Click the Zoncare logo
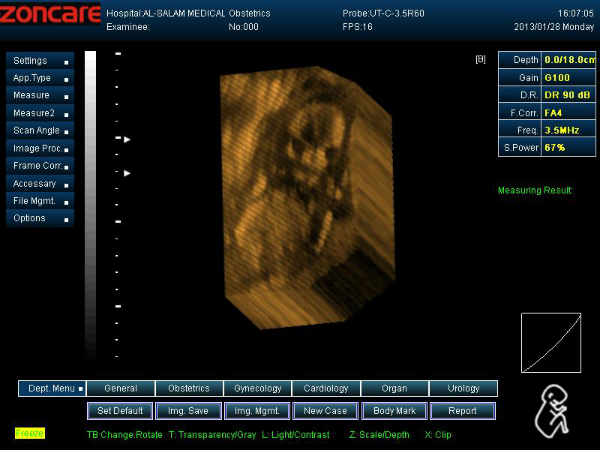This screenshot has height=450, width=600. tap(50, 13)
